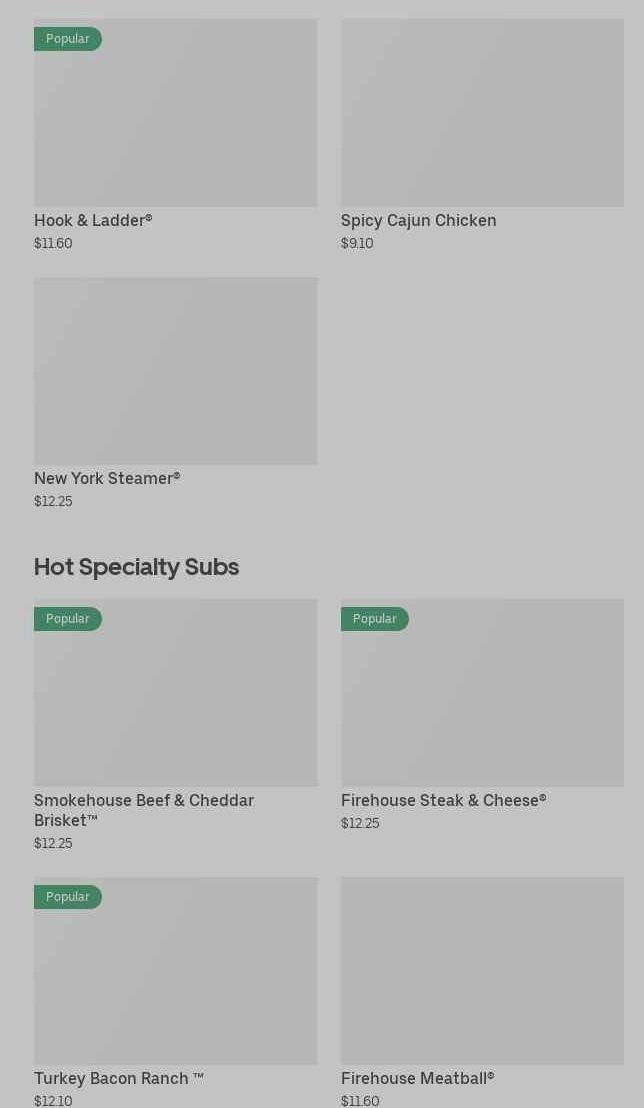Screen dimensions: 644x1108
Task: Click the $9.10 Spicy Cajun Chicken price
Action: 357,243
